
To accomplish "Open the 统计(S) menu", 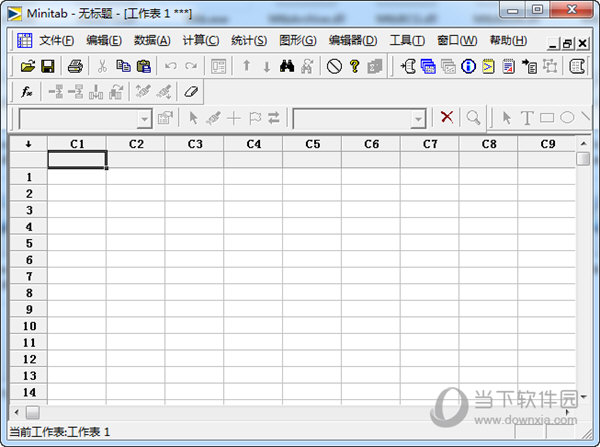I will (249, 40).
